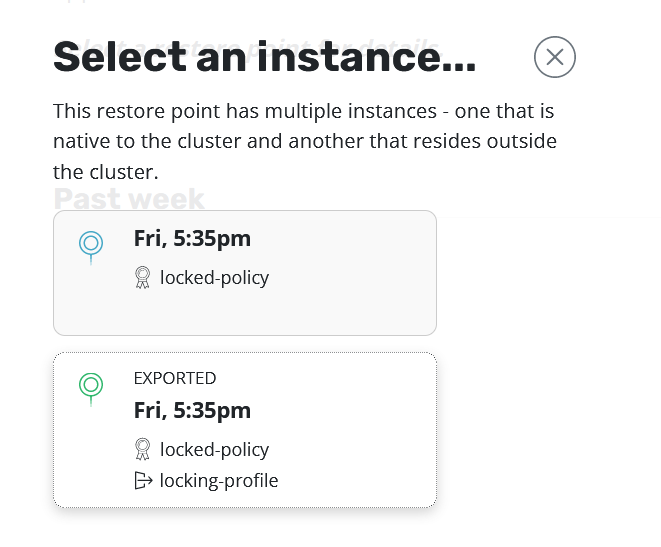Select the exported Fri, 5:35pm instance time
Screen dimensions: 661x547
192,411
